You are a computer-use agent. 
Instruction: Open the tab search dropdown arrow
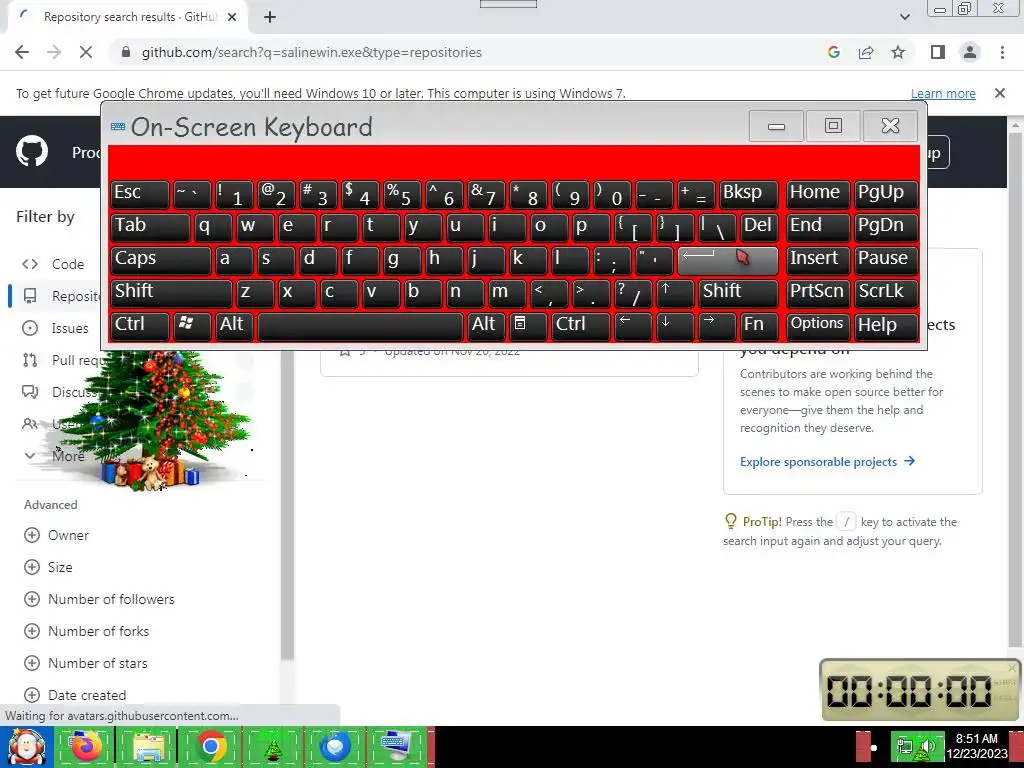tap(904, 17)
